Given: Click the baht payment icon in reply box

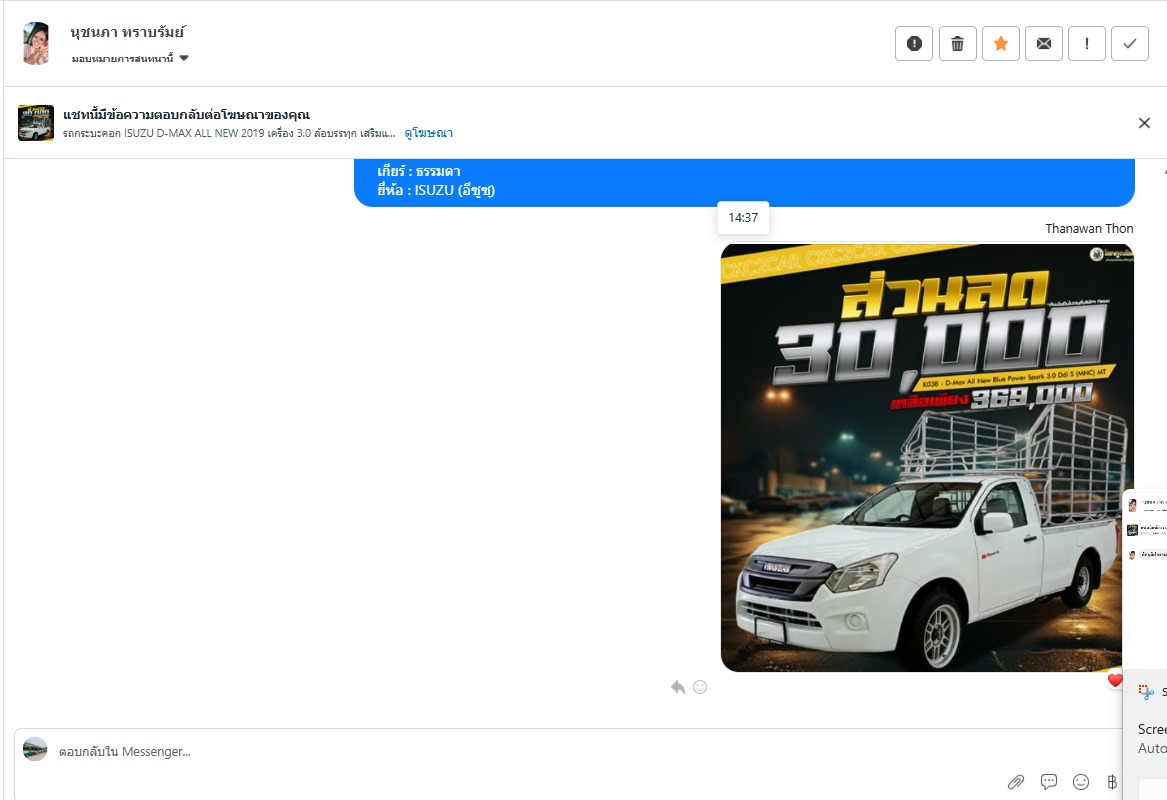Looking at the screenshot, I should pos(1112,781).
